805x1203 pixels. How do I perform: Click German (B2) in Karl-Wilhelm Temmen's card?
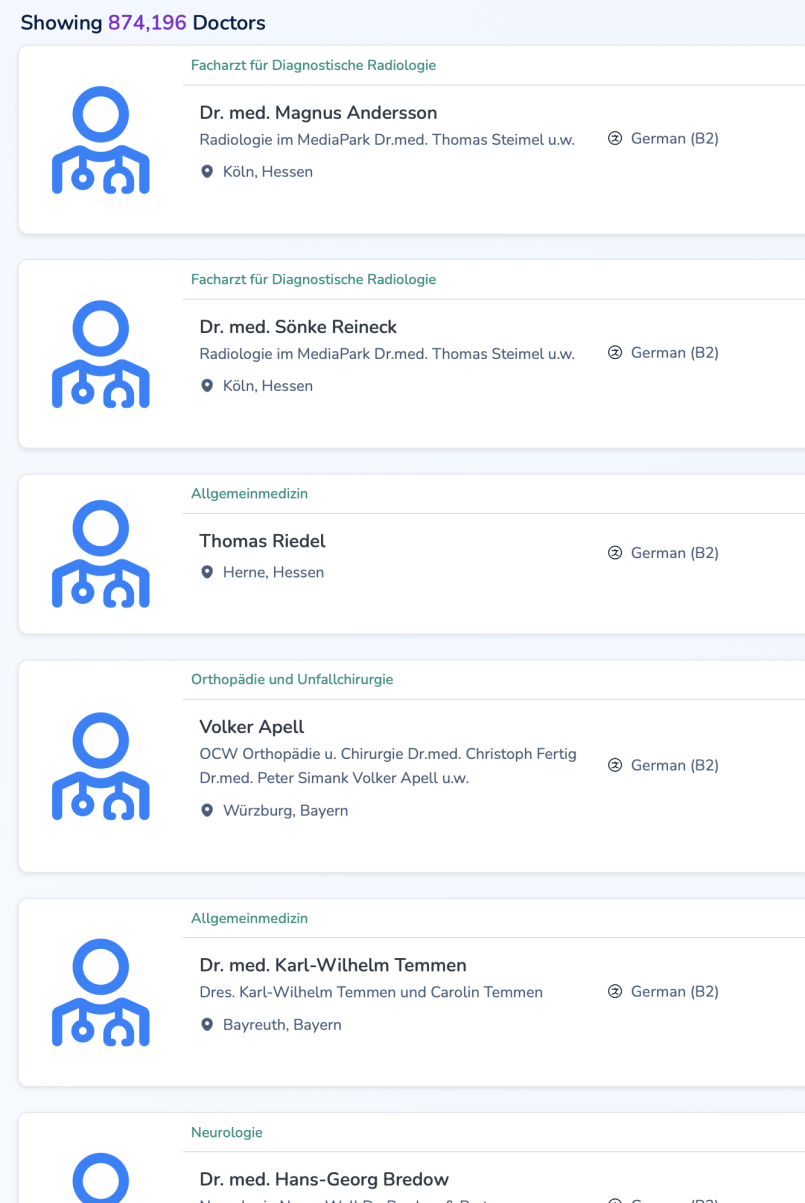pos(675,991)
